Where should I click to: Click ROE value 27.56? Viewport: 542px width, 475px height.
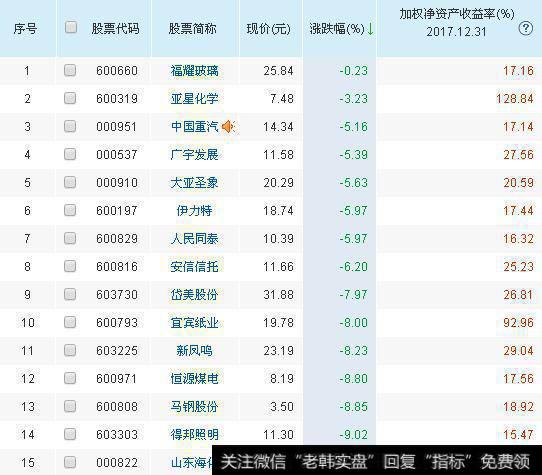518,155
